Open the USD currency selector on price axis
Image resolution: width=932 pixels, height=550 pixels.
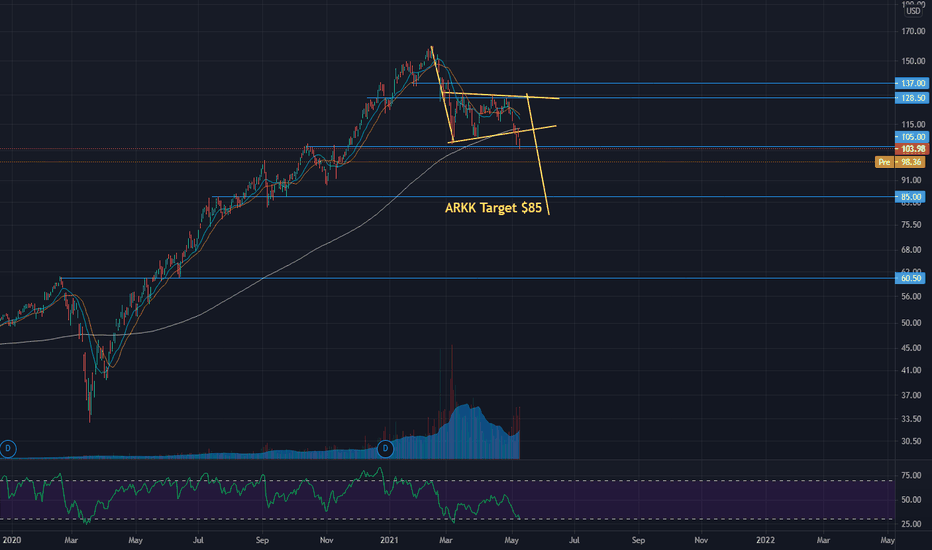913,11
